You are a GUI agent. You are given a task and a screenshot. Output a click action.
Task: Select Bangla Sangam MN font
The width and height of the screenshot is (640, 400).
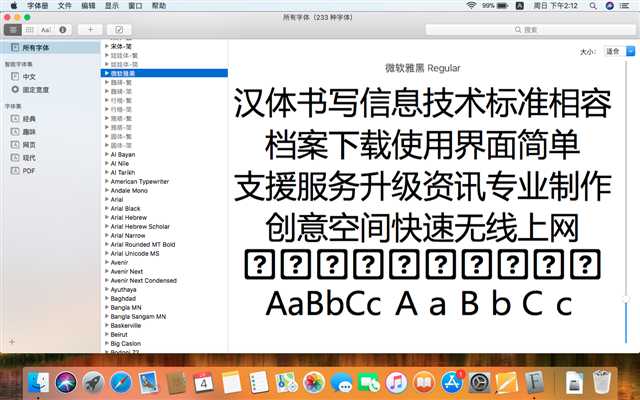point(164,316)
